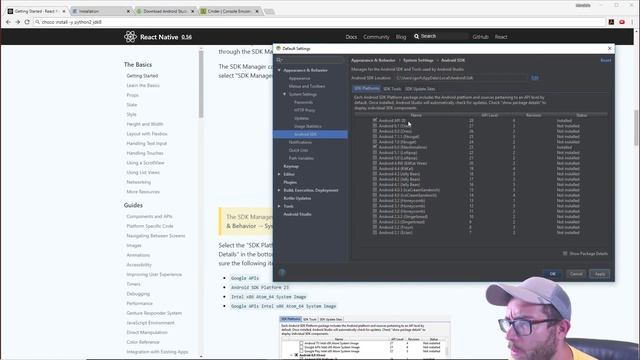Click the settings search magnifier icon
This screenshot has height=360, width=640.
[x=279, y=60]
